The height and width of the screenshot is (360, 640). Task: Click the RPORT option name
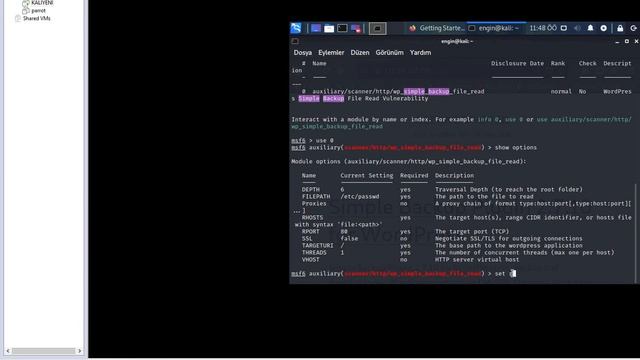point(311,231)
